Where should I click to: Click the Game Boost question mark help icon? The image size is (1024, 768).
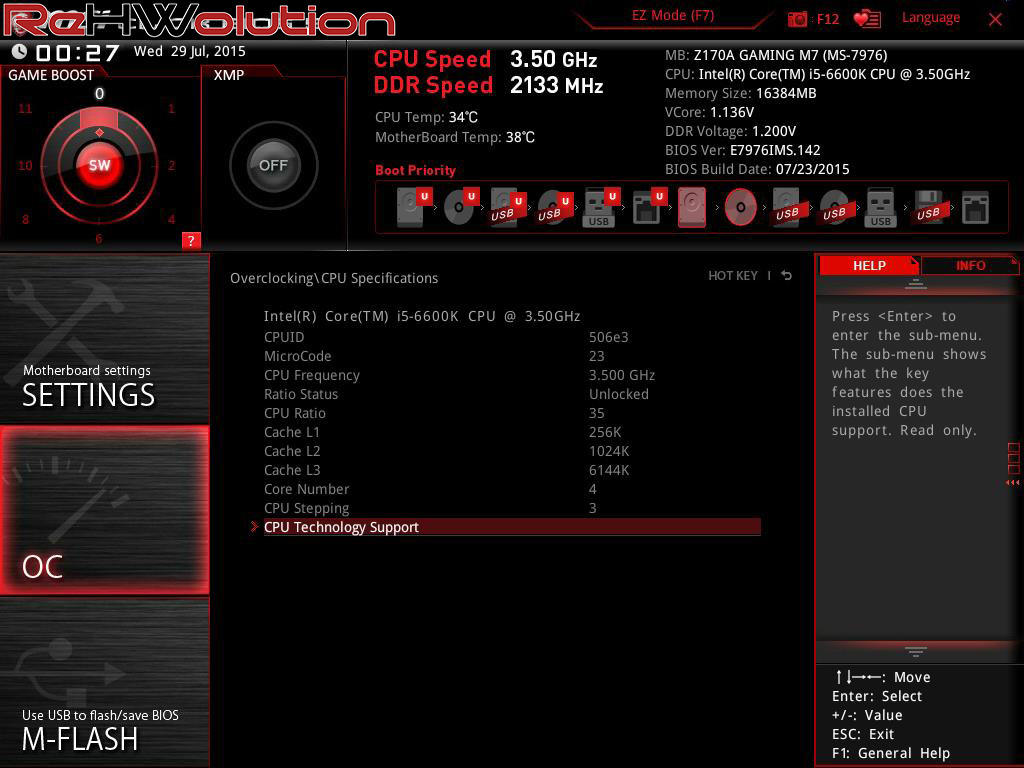(x=191, y=240)
